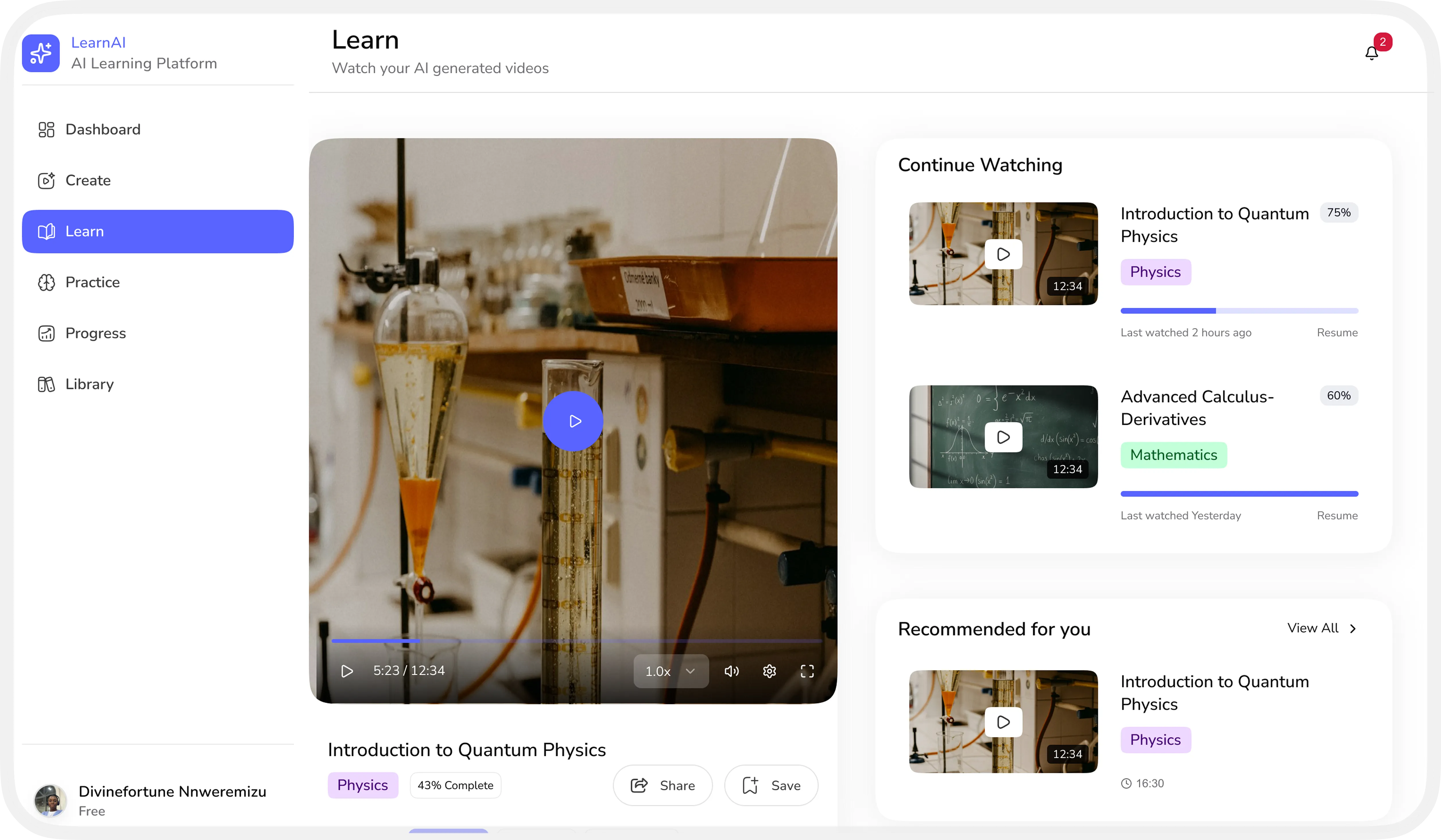Click the Physics tag in Recommended for you
The width and height of the screenshot is (1441, 840).
[x=1156, y=740]
